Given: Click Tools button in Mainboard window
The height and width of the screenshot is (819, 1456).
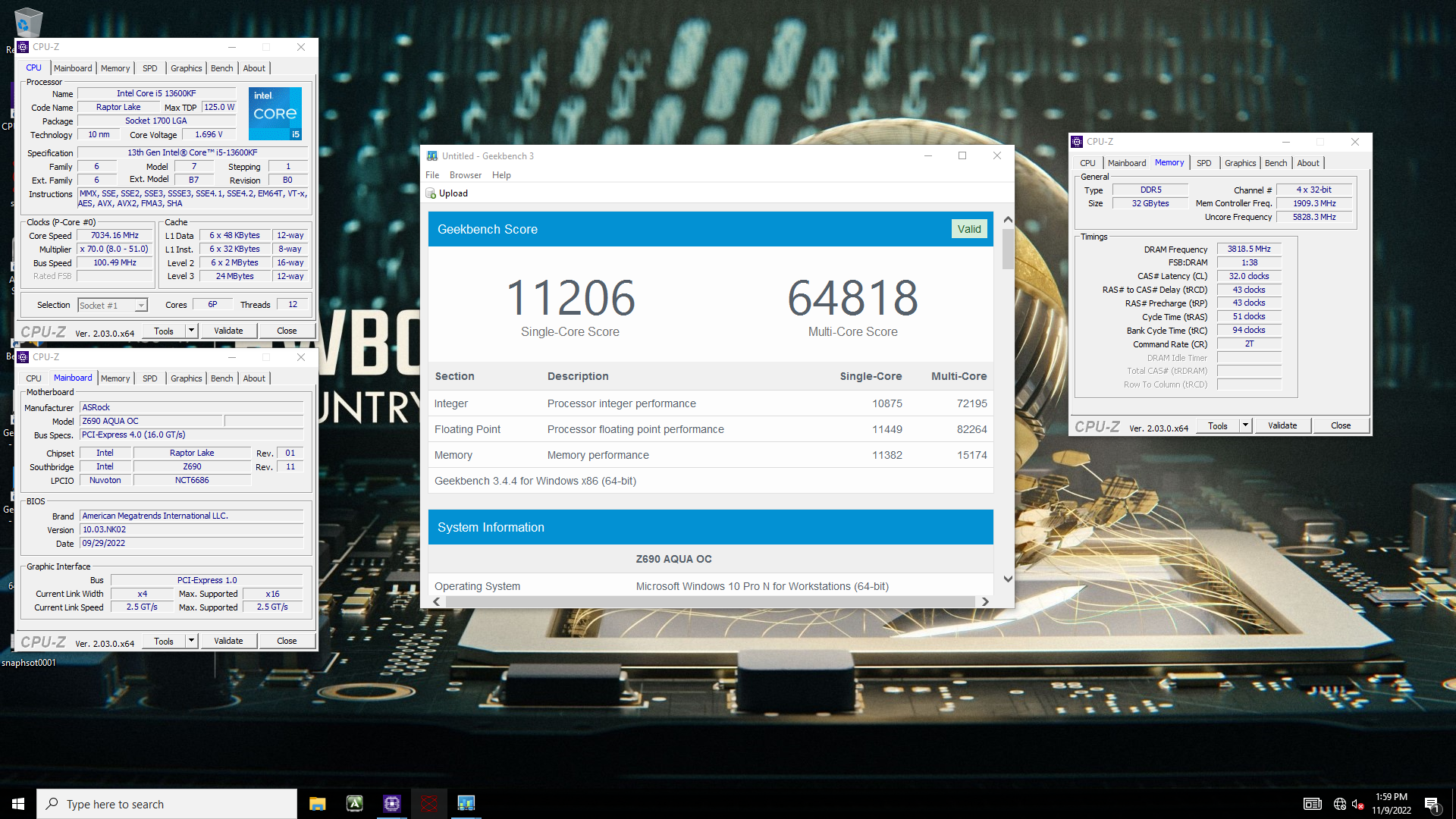Looking at the screenshot, I should click(x=164, y=641).
